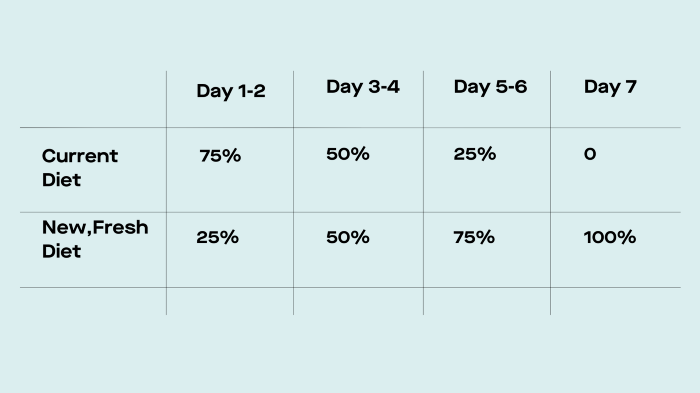Select 50% in New,Fresh Diet row
Viewport: 700px width, 393px height.
pos(348,237)
